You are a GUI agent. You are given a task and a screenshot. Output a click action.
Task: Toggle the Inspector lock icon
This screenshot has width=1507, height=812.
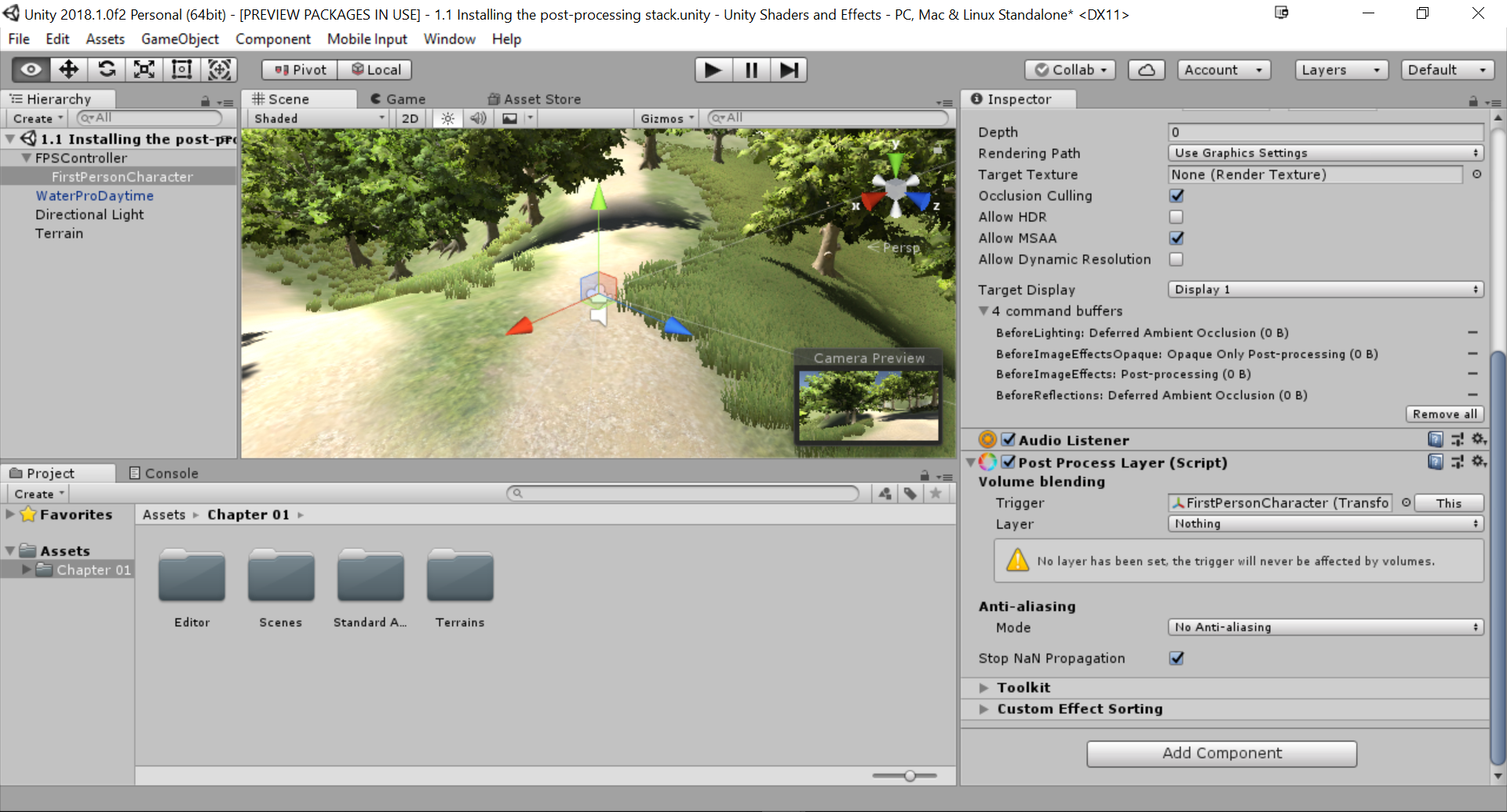click(1473, 101)
